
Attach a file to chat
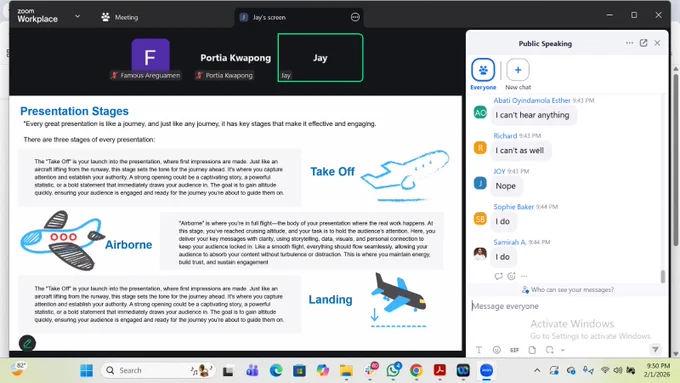point(532,350)
